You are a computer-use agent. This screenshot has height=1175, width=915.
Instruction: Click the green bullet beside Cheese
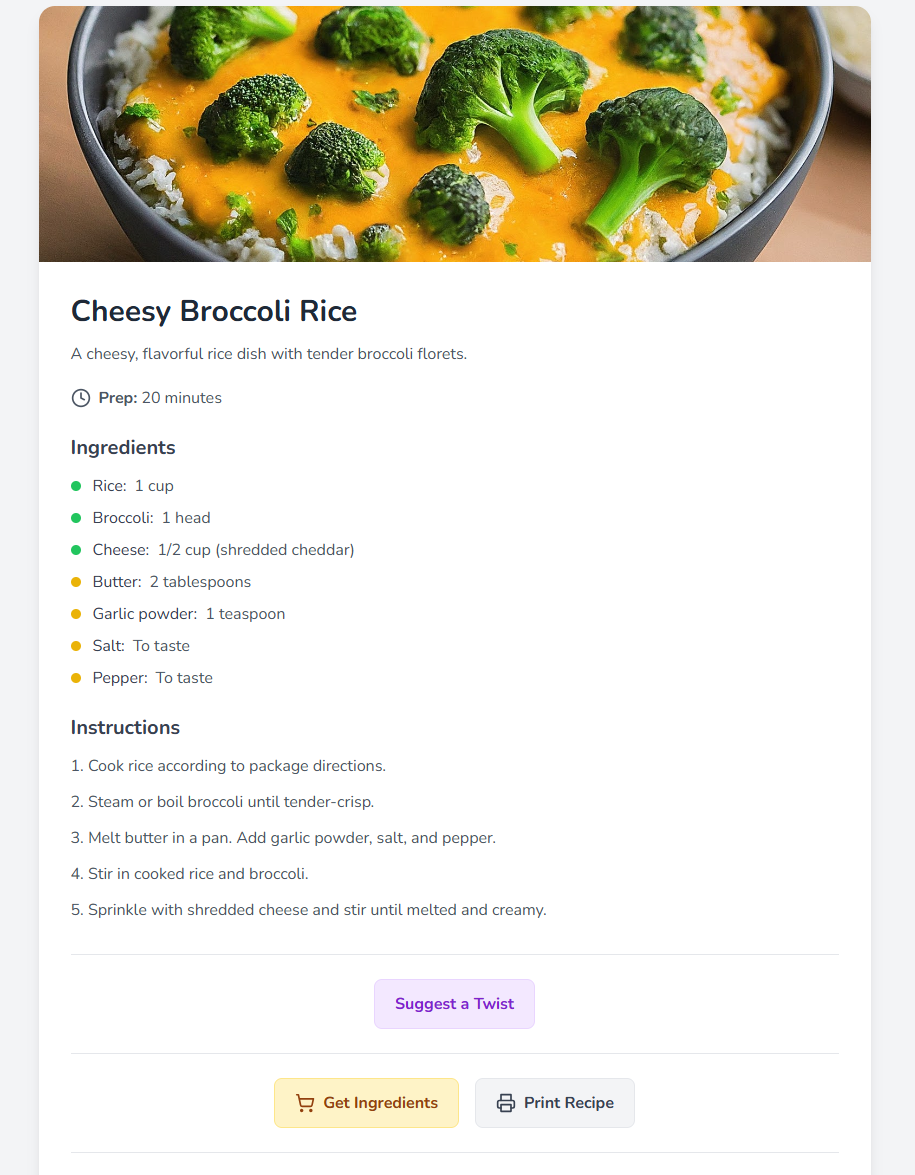(76, 550)
